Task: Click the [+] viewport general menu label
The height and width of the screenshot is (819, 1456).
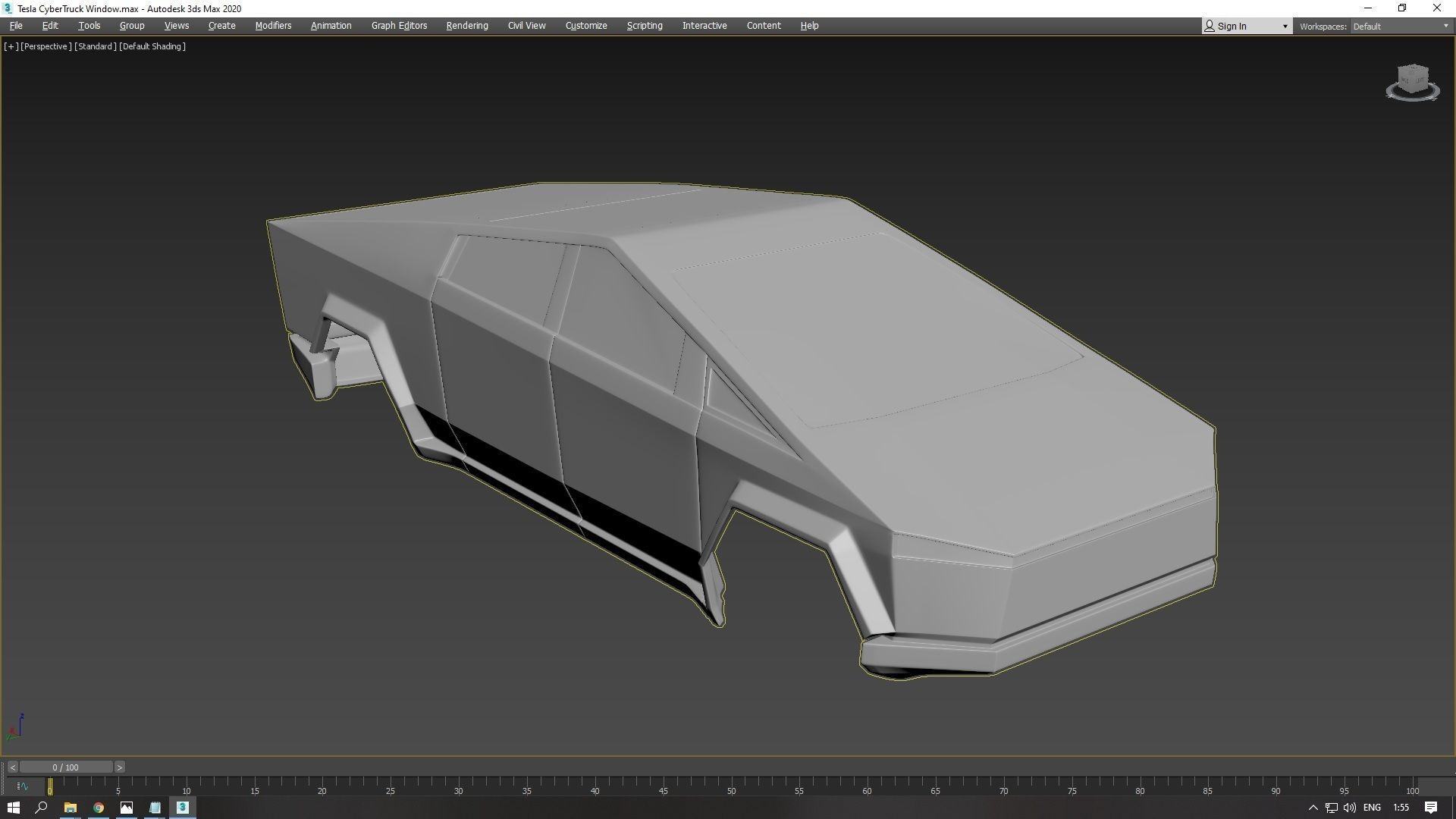Action: [11, 46]
